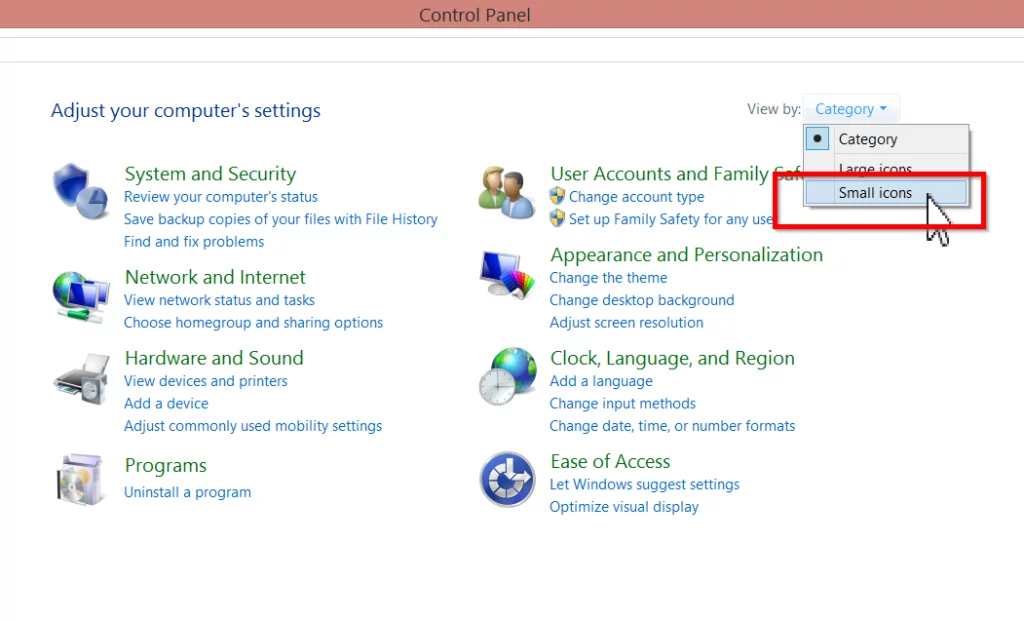1024x621 pixels.
Task: Open System and Security heading
Action: point(210,174)
